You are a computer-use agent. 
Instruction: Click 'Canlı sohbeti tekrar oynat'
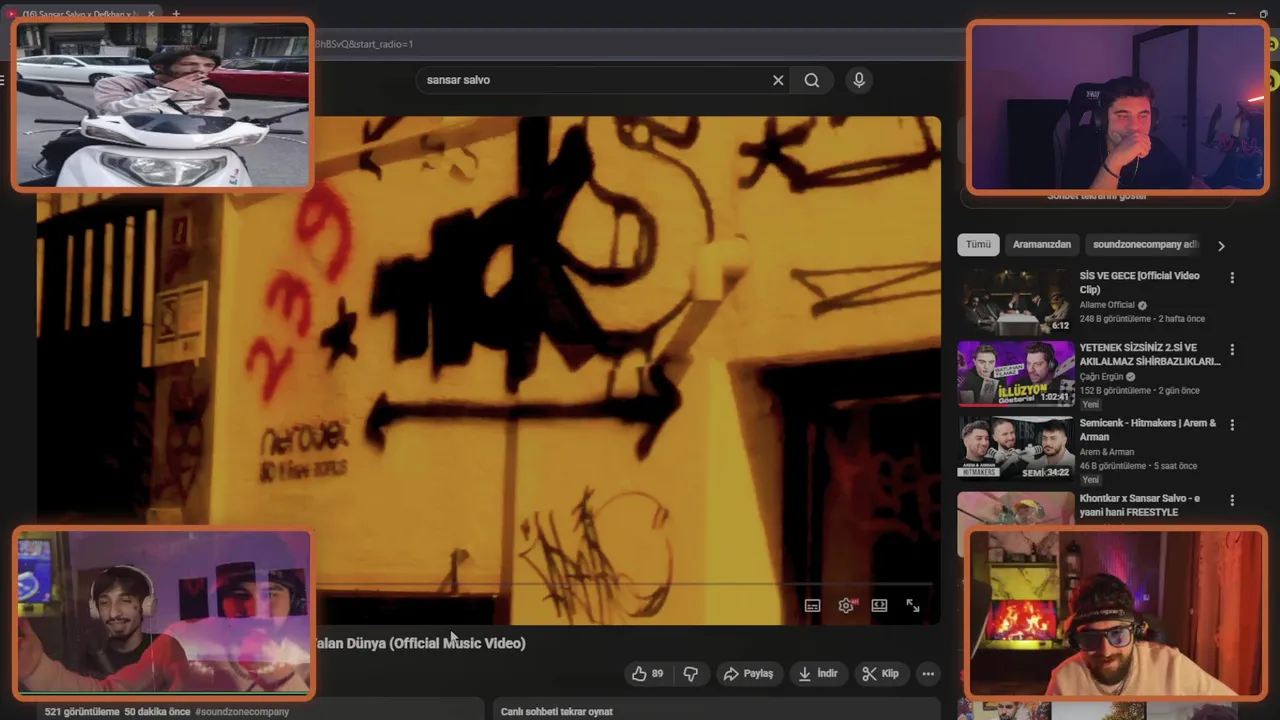[556, 712]
